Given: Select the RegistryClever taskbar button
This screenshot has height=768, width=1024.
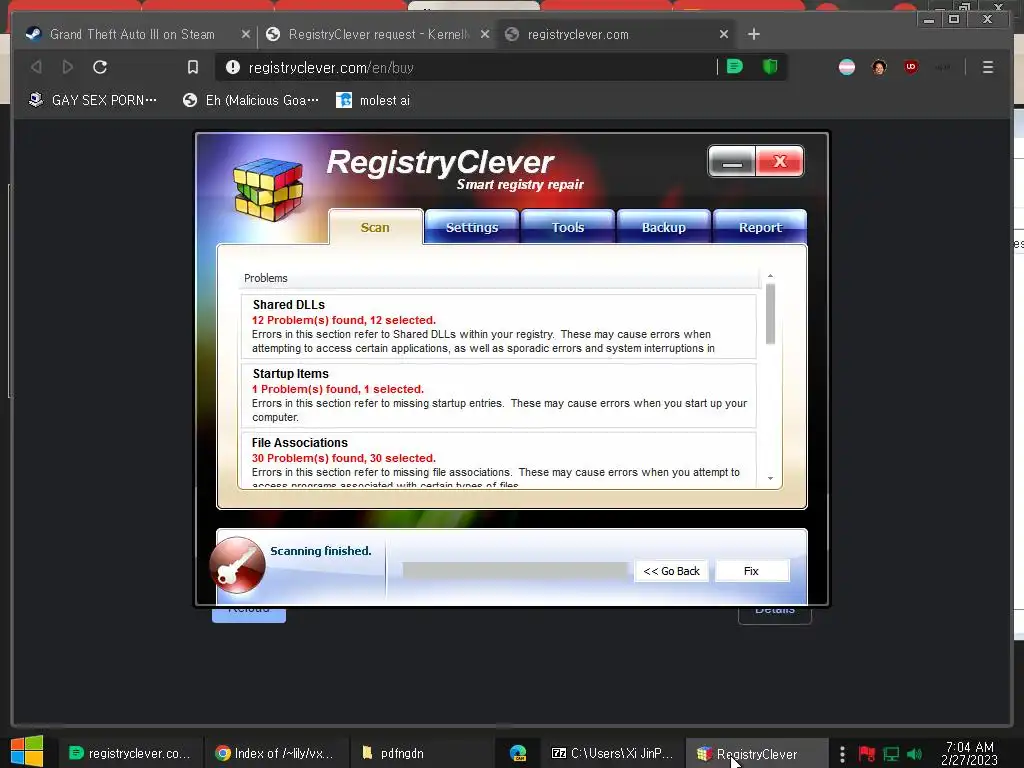Looking at the screenshot, I should pos(756,753).
